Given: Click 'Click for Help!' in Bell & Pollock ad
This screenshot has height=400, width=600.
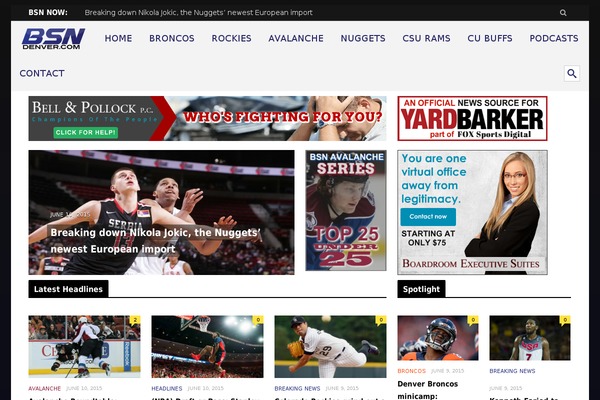Looking at the screenshot, I should pos(86,132).
